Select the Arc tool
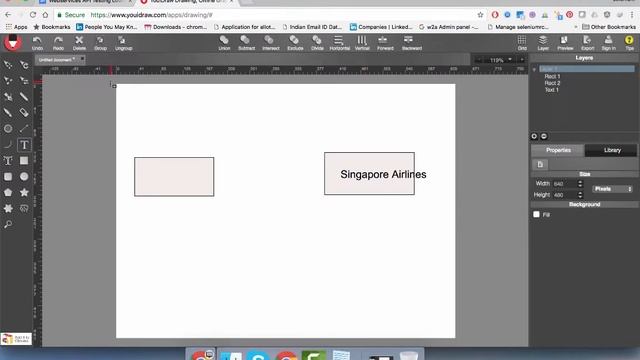This screenshot has height=360, width=640. pyautogui.click(x=8, y=145)
